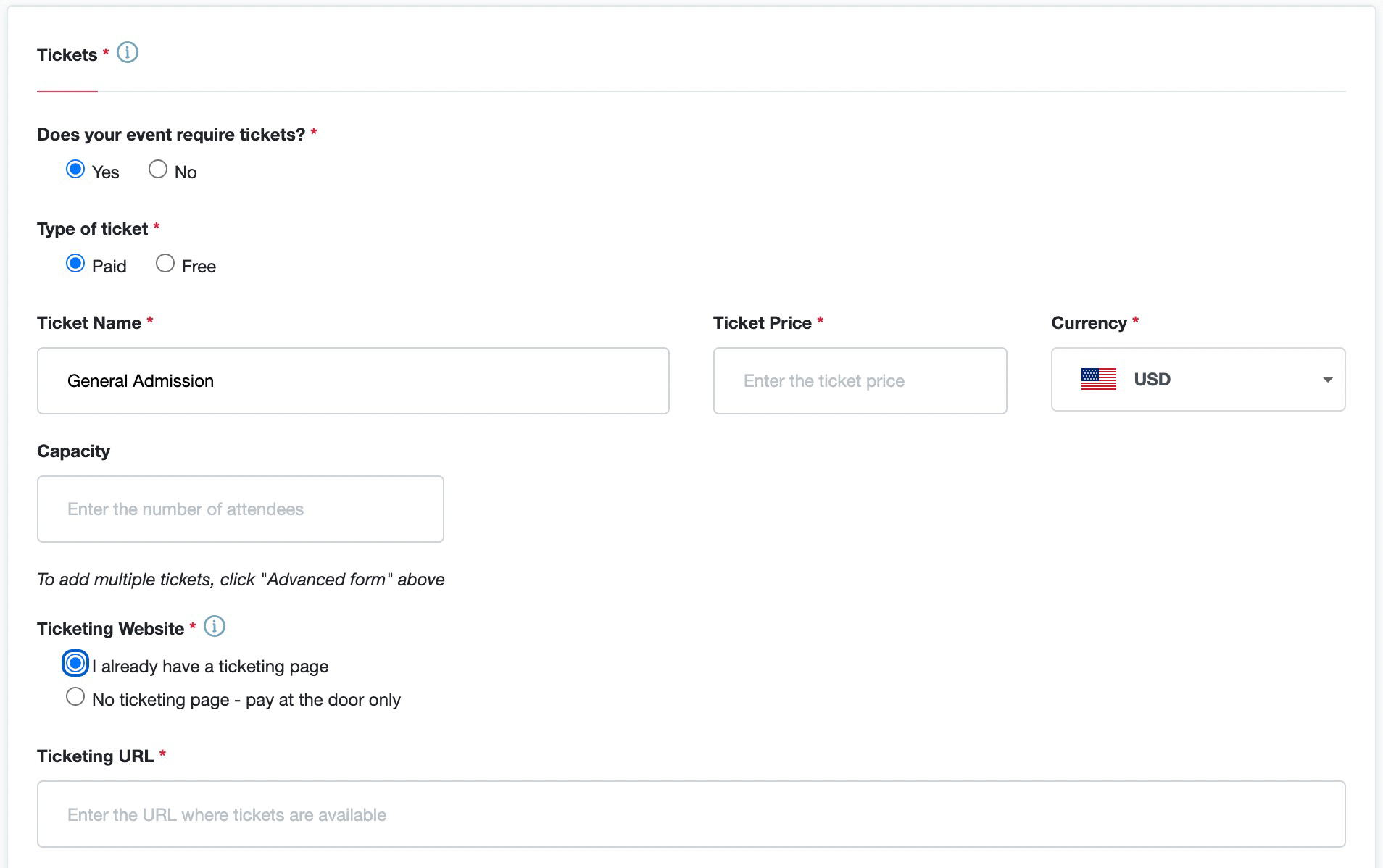The width and height of the screenshot is (1383, 868).
Task: Click 'Does your event require tickets?' label
Action: 171,135
